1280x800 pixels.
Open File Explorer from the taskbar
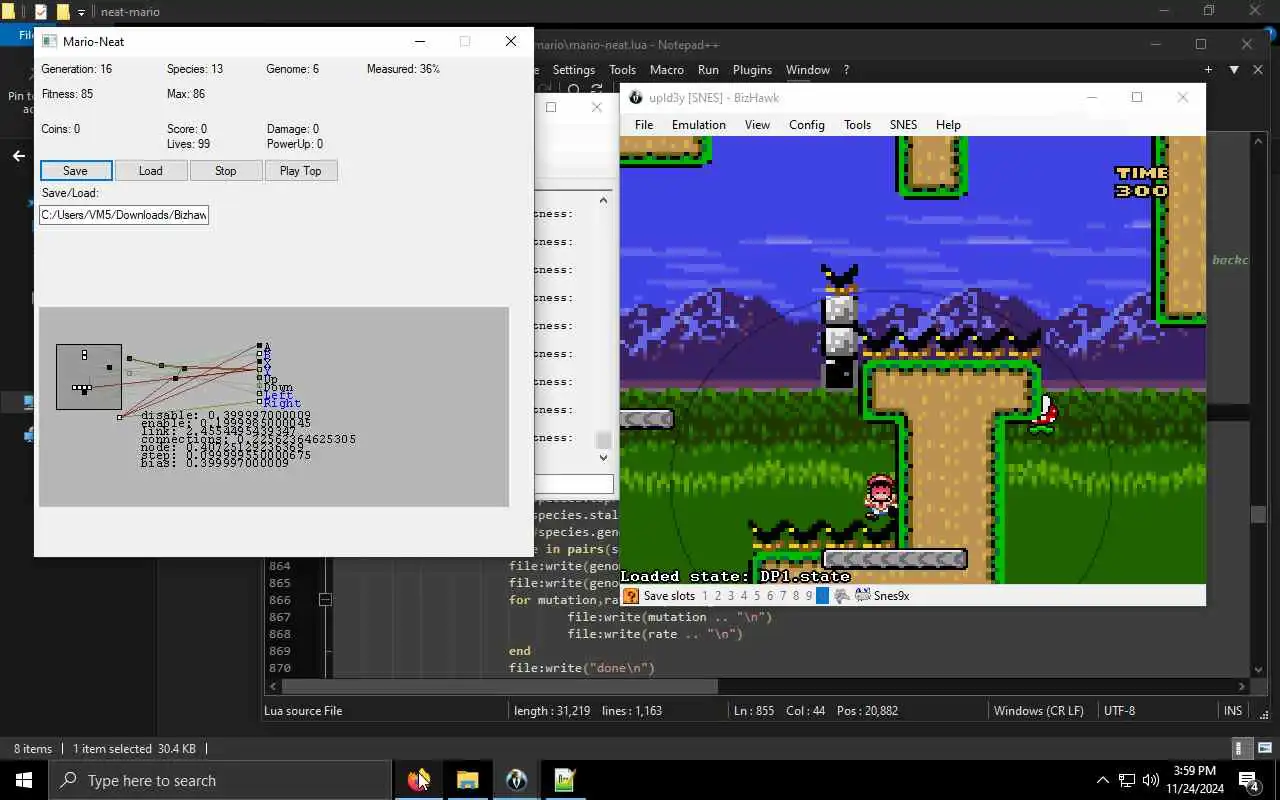click(467, 780)
